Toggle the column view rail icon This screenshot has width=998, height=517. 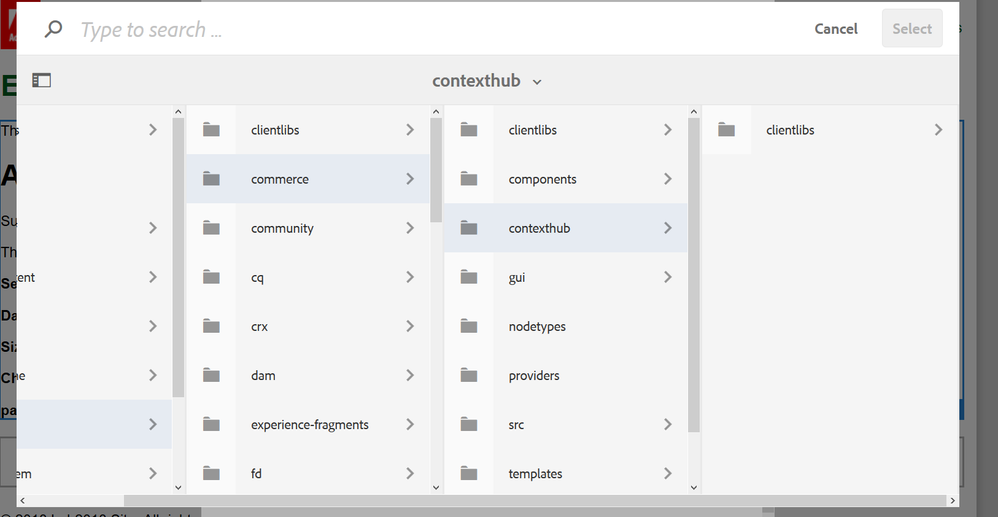click(x=41, y=81)
